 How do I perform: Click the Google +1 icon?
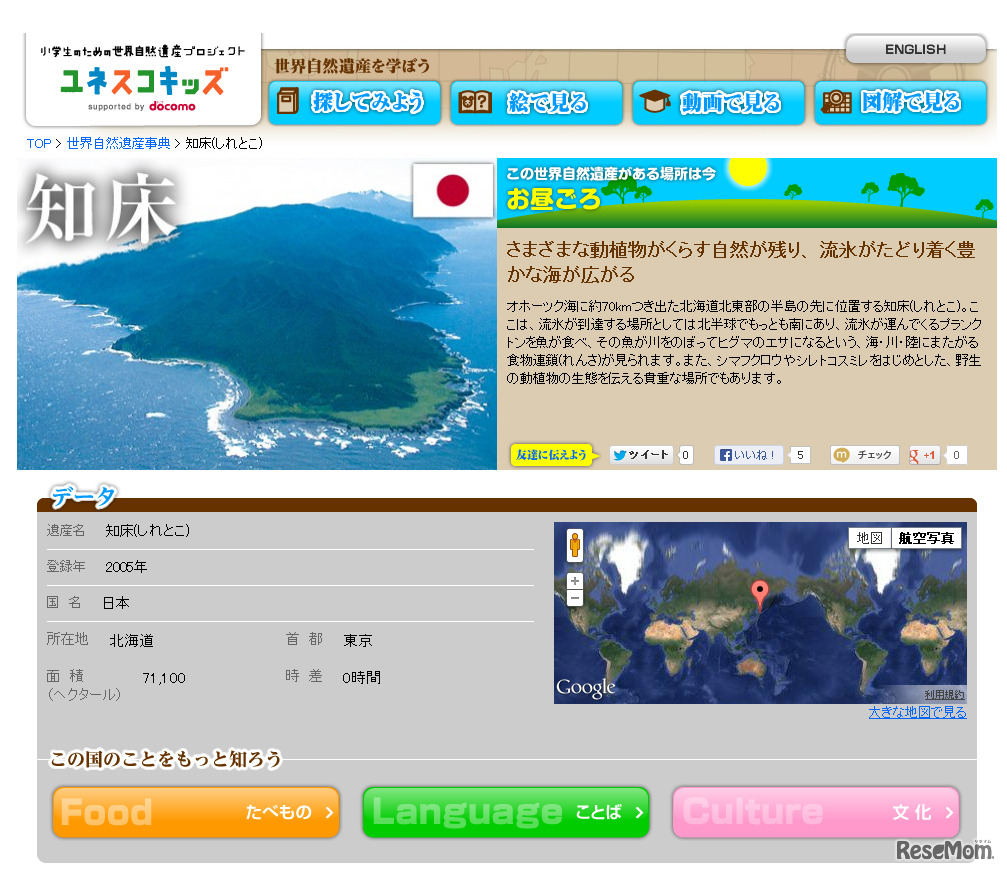click(x=923, y=454)
